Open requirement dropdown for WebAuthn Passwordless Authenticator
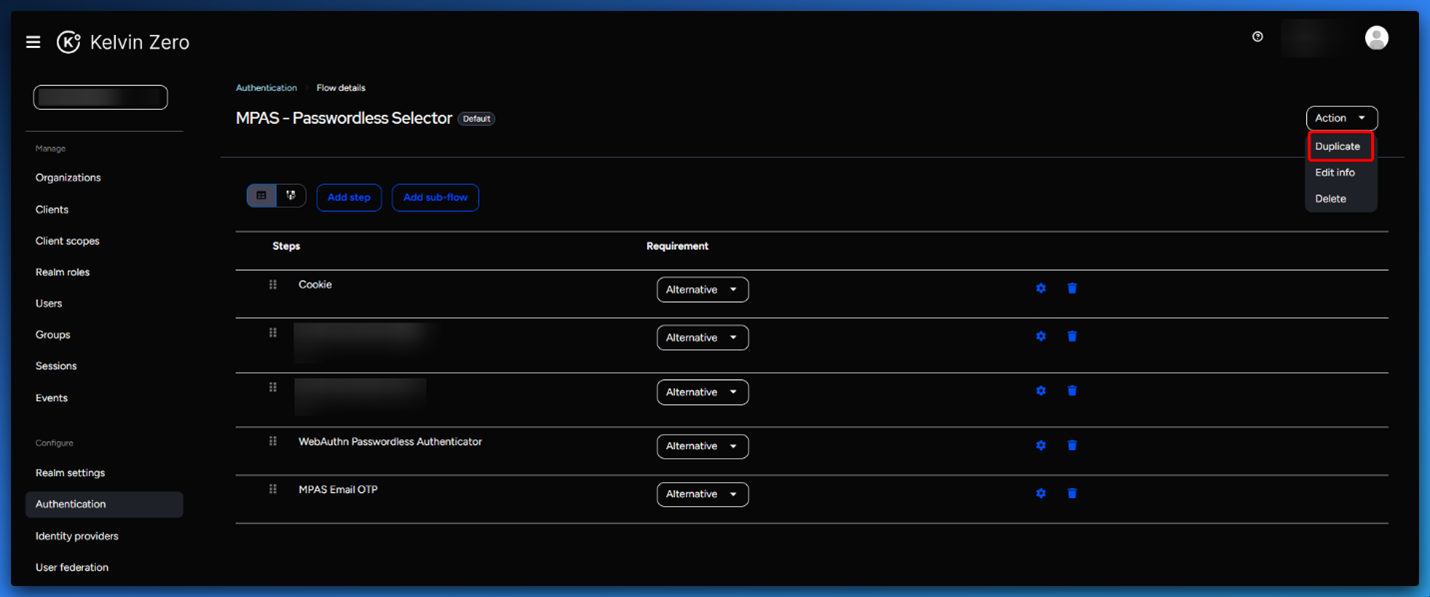The width and height of the screenshot is (1430, 597). [702, 446]
